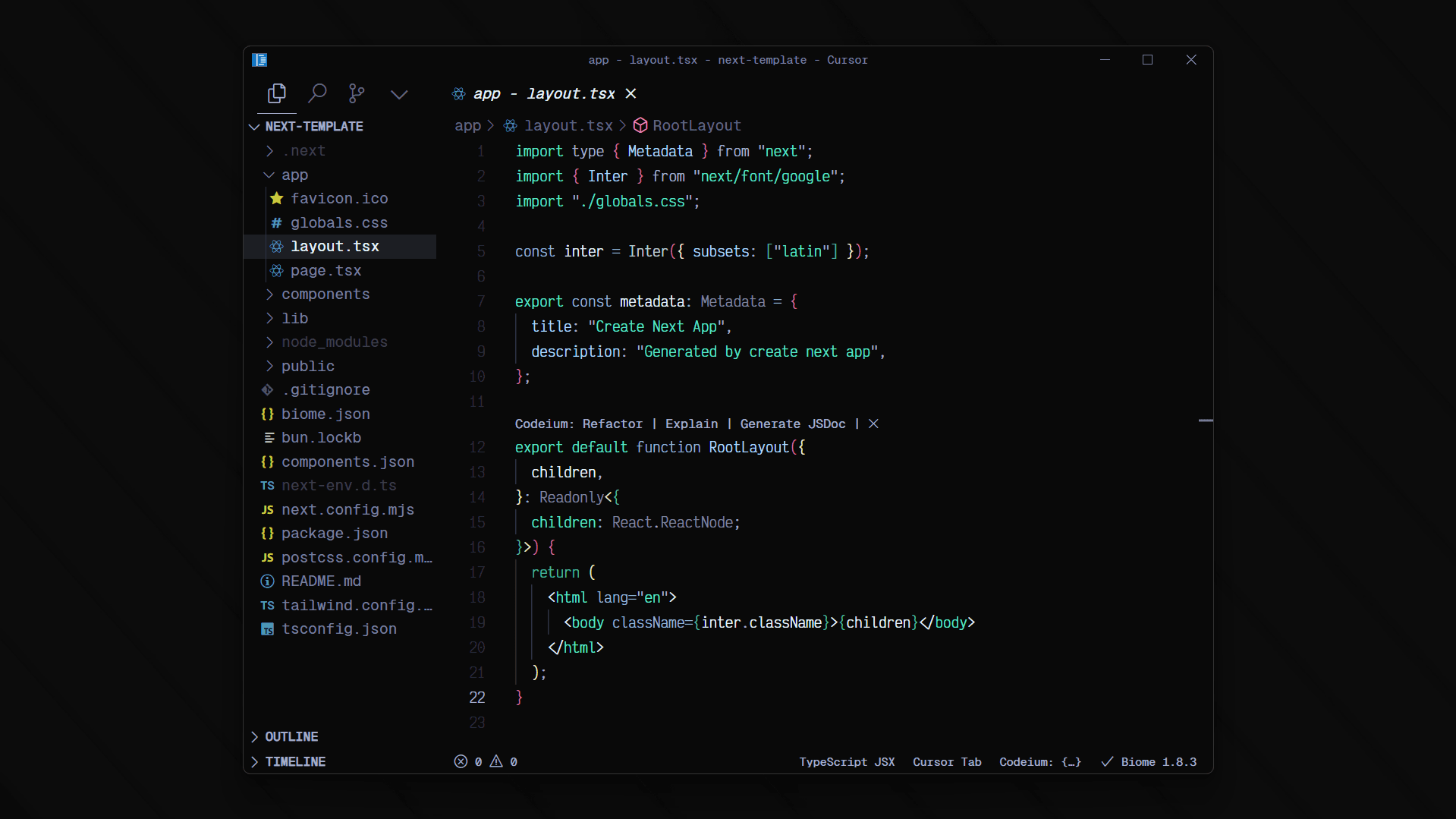Click Biome 1.8.3 status item
The height and width of the screenshot is (819, 1456).
point(1149,762)
